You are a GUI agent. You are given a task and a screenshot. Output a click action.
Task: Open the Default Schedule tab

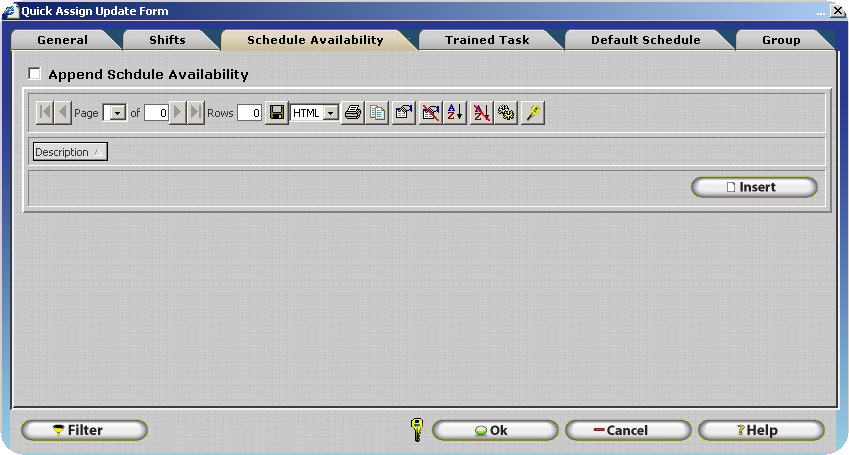(645, 40)
